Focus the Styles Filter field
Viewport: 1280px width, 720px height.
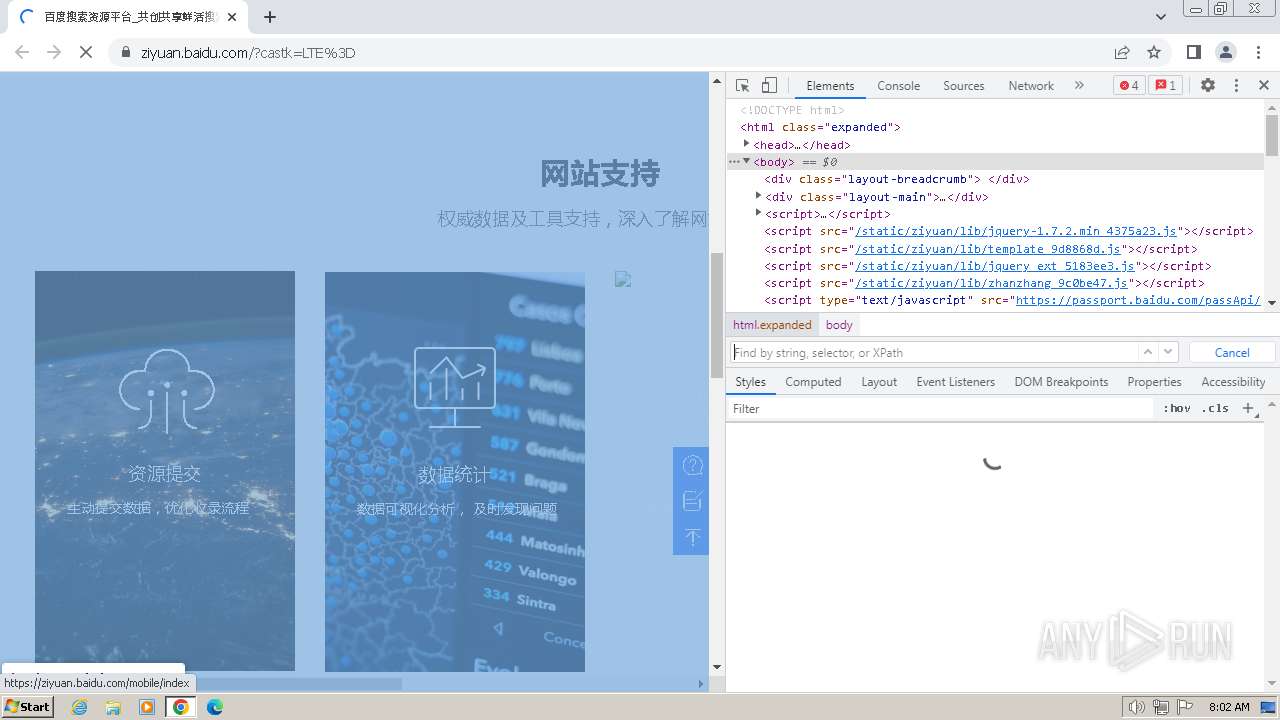940,408
